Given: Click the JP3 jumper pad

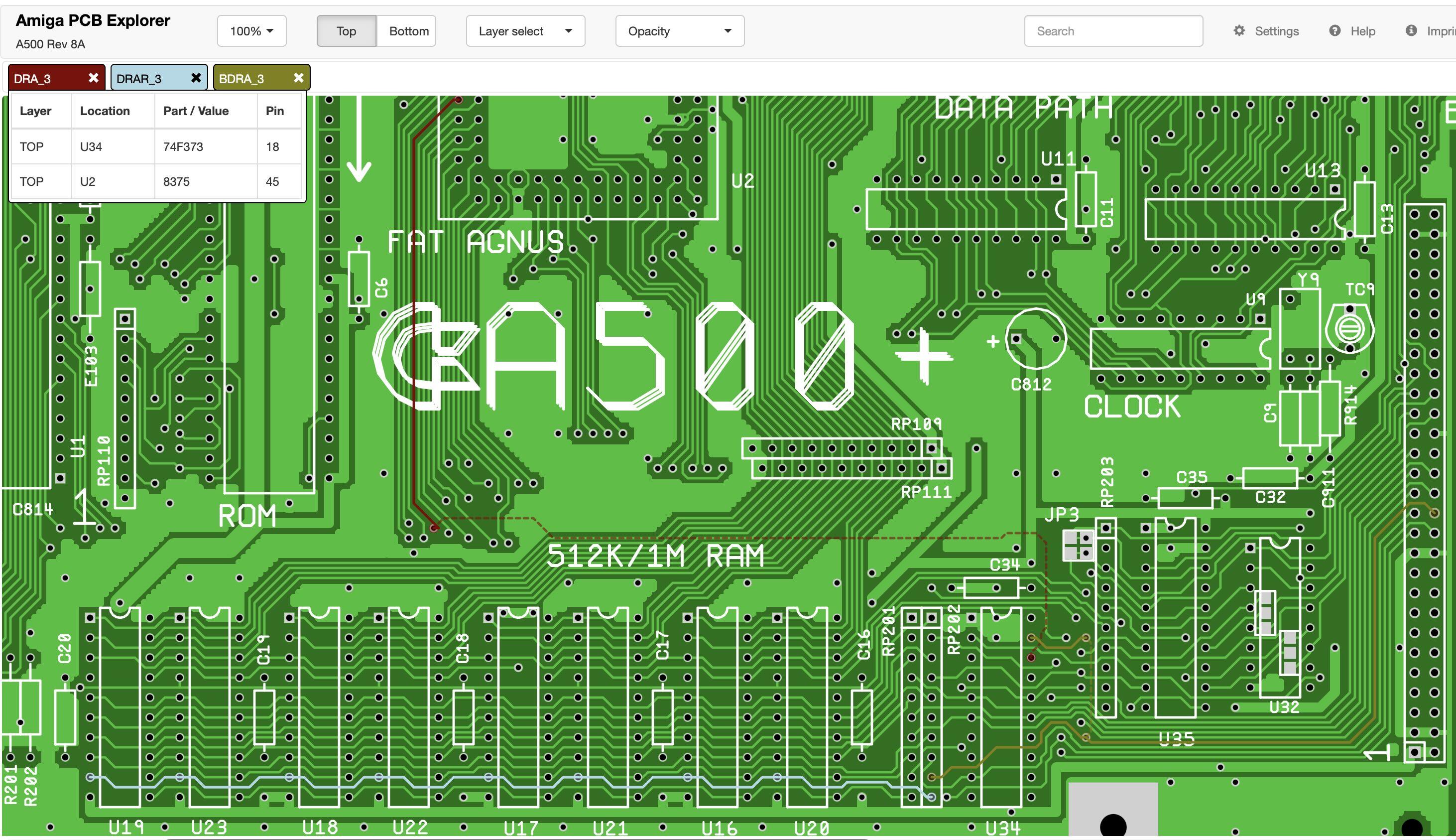Looking at the screenshot, I should pos(1078,546).
